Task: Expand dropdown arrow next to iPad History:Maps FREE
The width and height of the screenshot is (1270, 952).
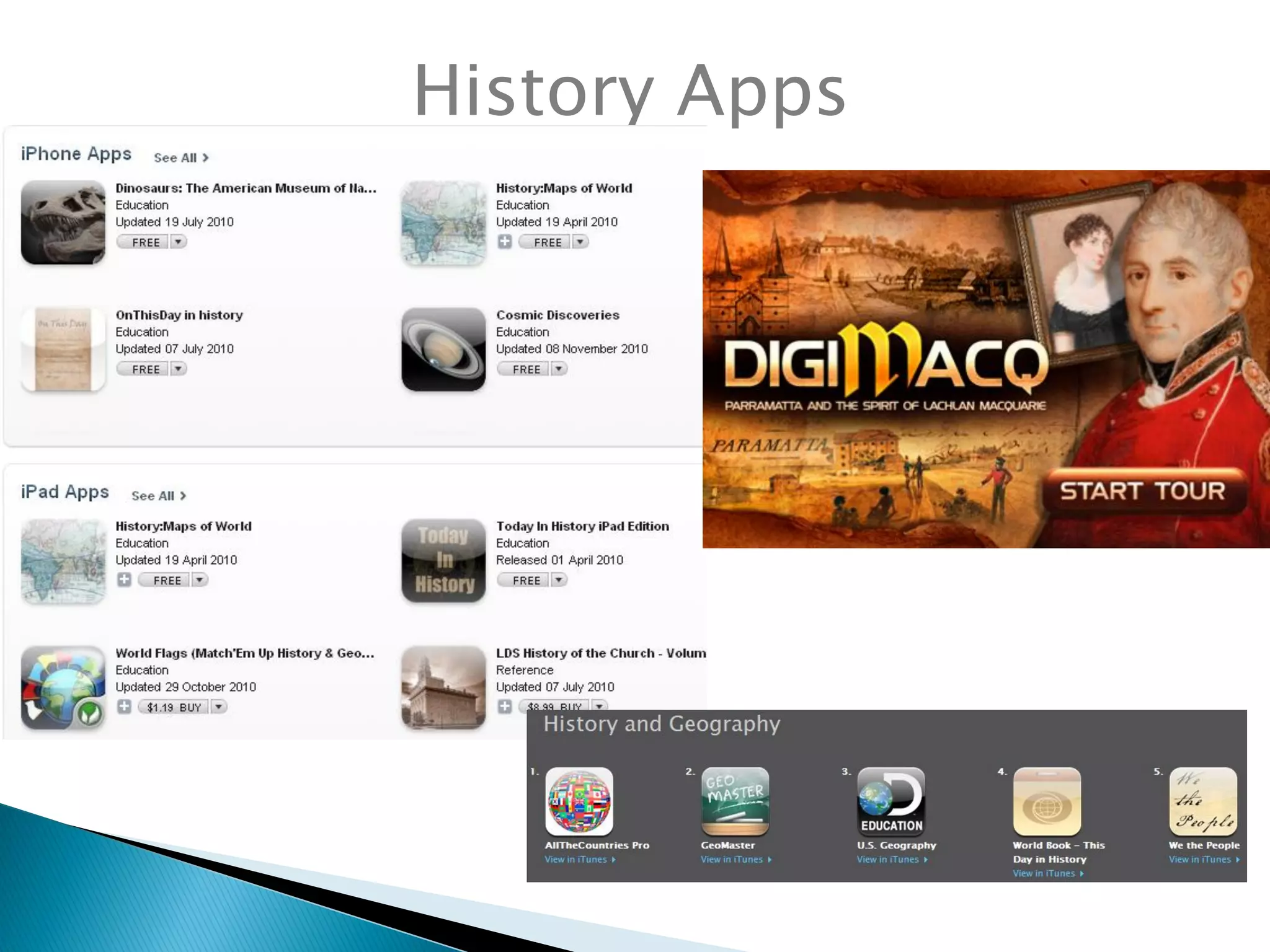Action: pos(200,580)
